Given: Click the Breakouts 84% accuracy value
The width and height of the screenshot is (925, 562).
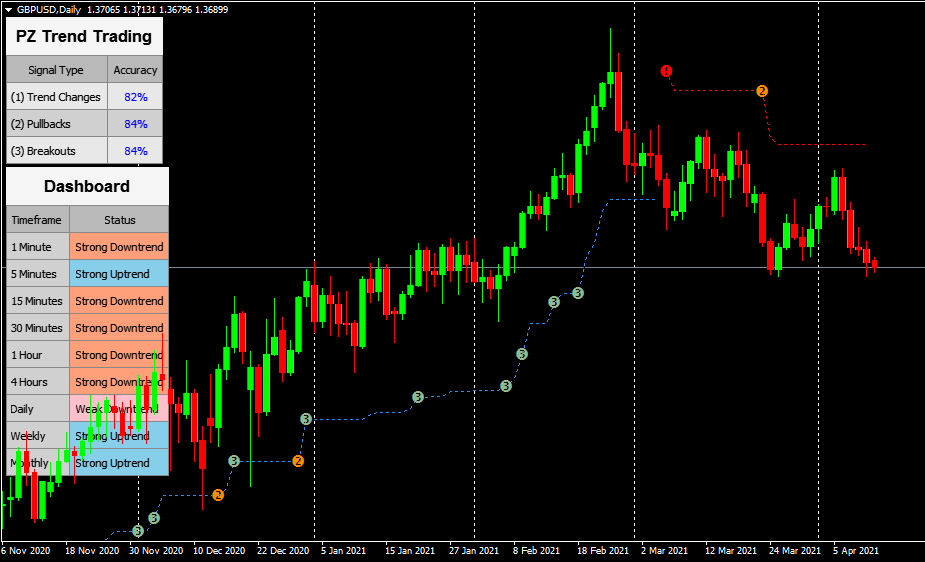Looking at the screenshot, I should pos(136,151).
